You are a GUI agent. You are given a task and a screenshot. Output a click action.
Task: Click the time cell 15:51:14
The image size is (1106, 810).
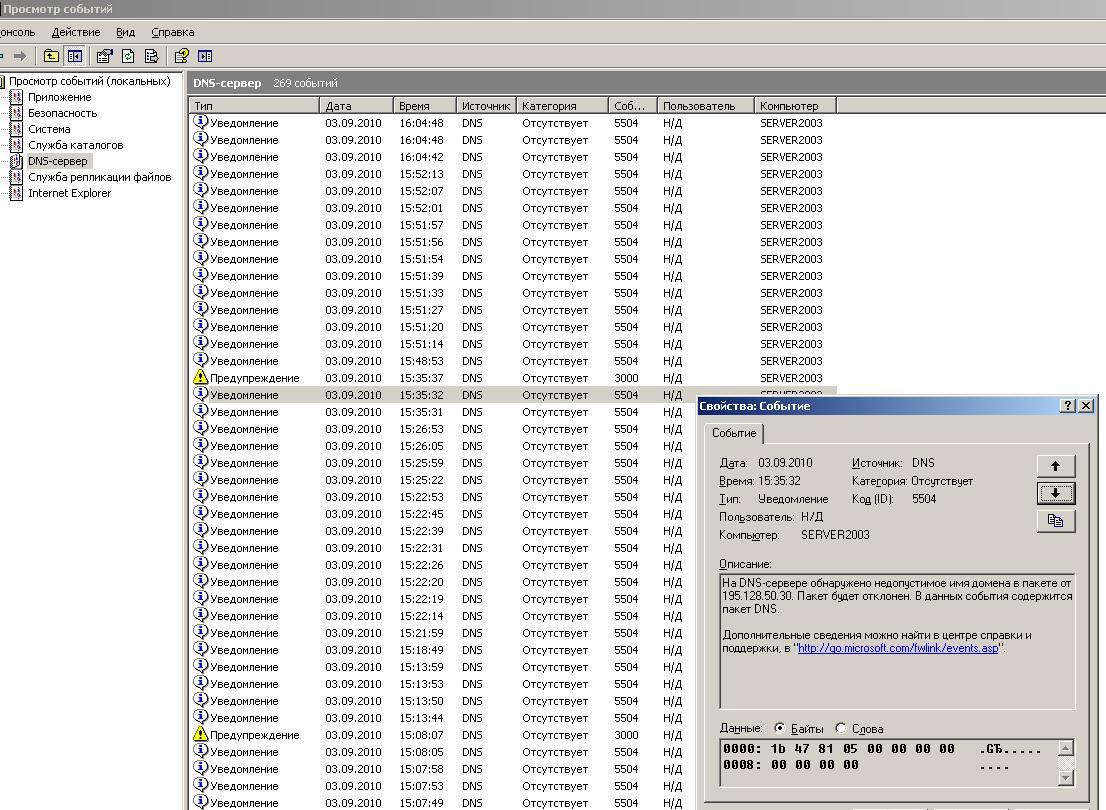click(421, 344)
